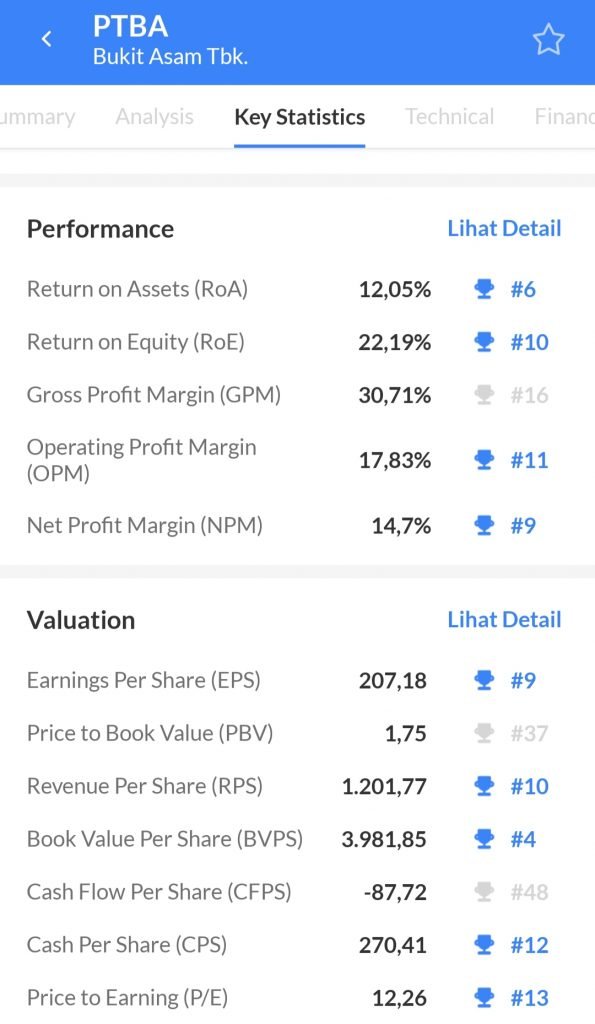Click the trophy icon beside Earnings Per Share
The width and height of the screenshot is (595, 1024).
tap(484, 680)
